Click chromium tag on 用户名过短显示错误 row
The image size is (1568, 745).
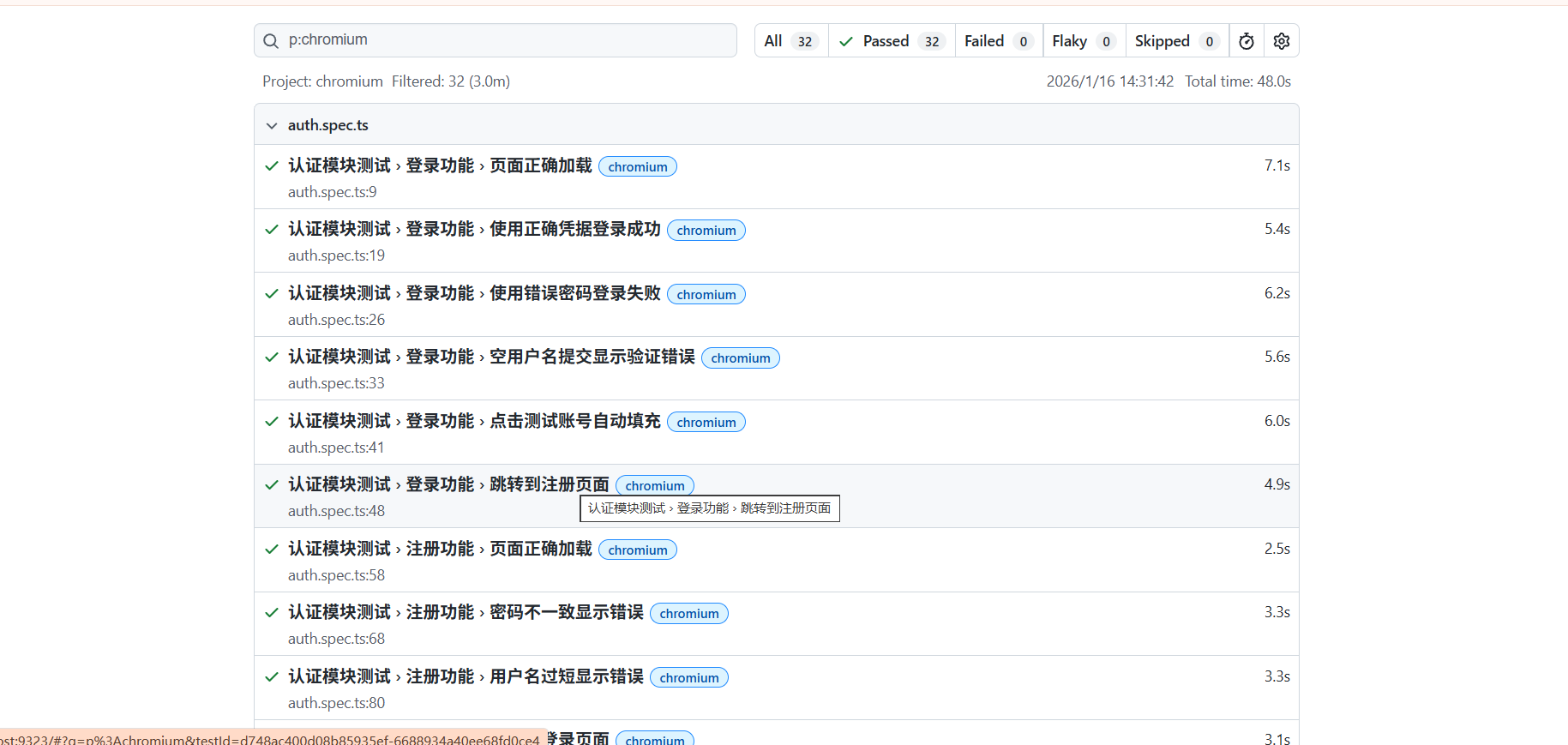(x=689, y=677)
